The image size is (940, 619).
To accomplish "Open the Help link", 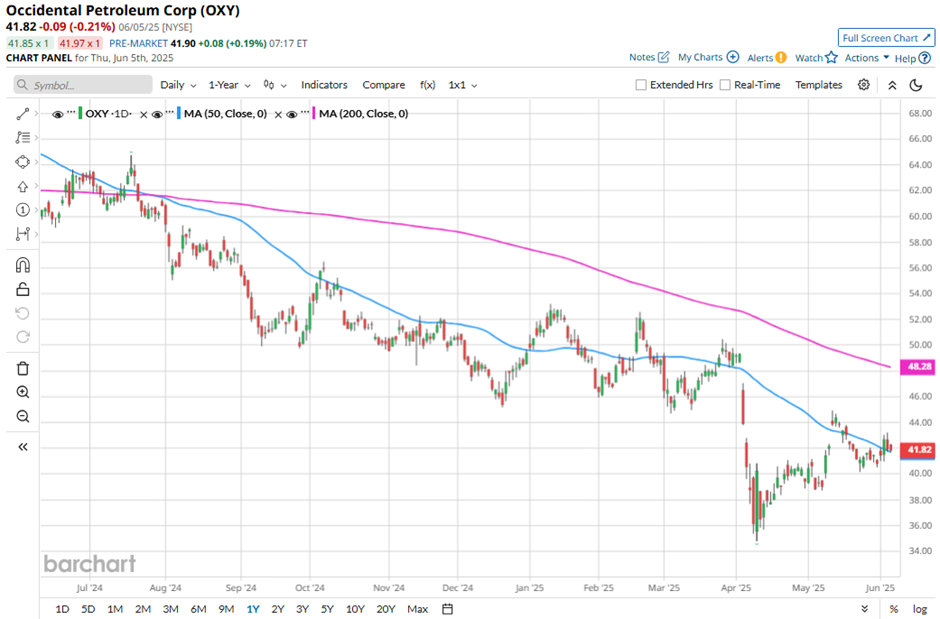I will point(912,58).
